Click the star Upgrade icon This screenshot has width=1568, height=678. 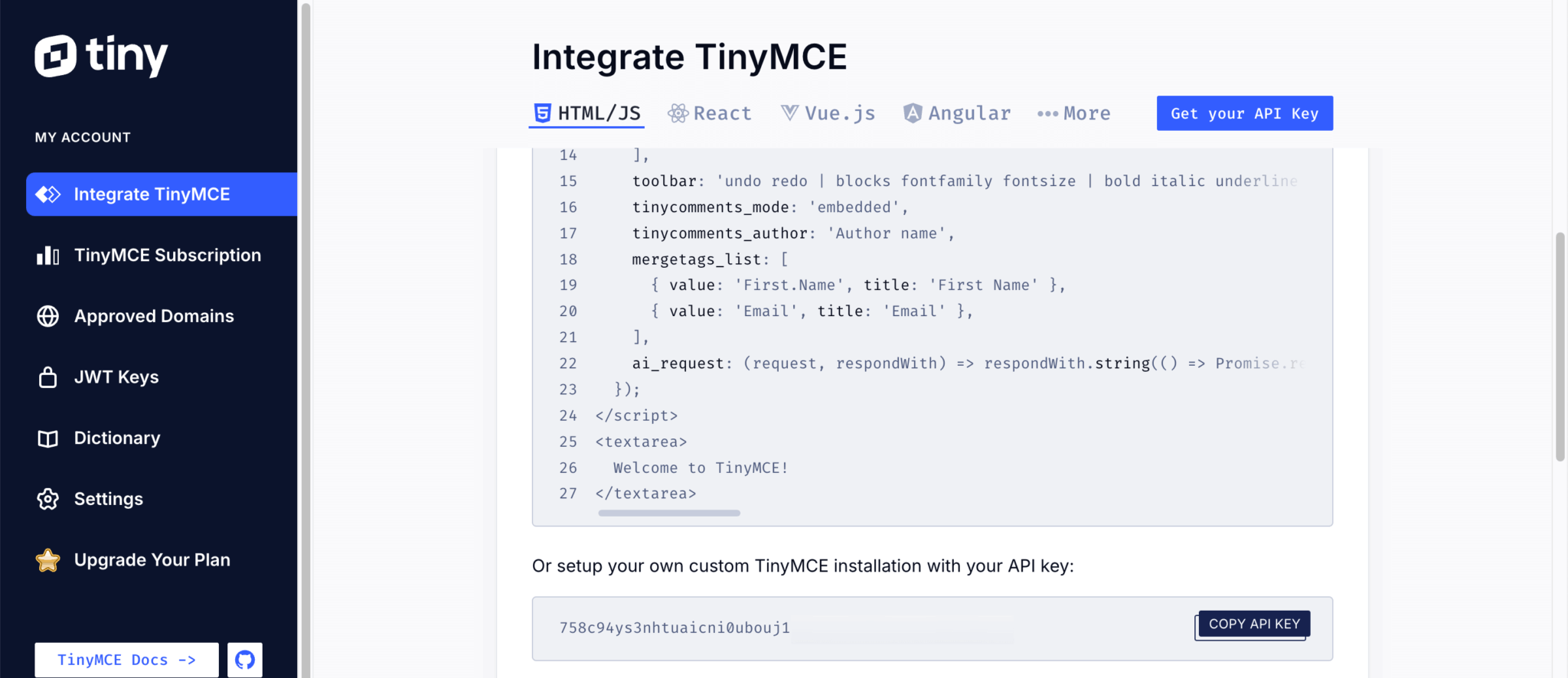[47, 560]
